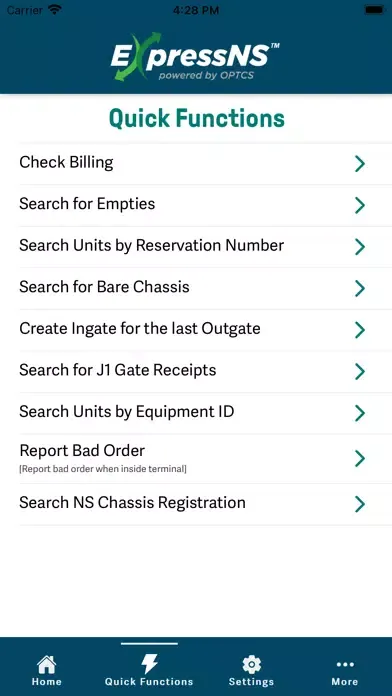This screenshot has width=392, height=696.
Task: Open the Settings gear icon
Action: [251, 664]
